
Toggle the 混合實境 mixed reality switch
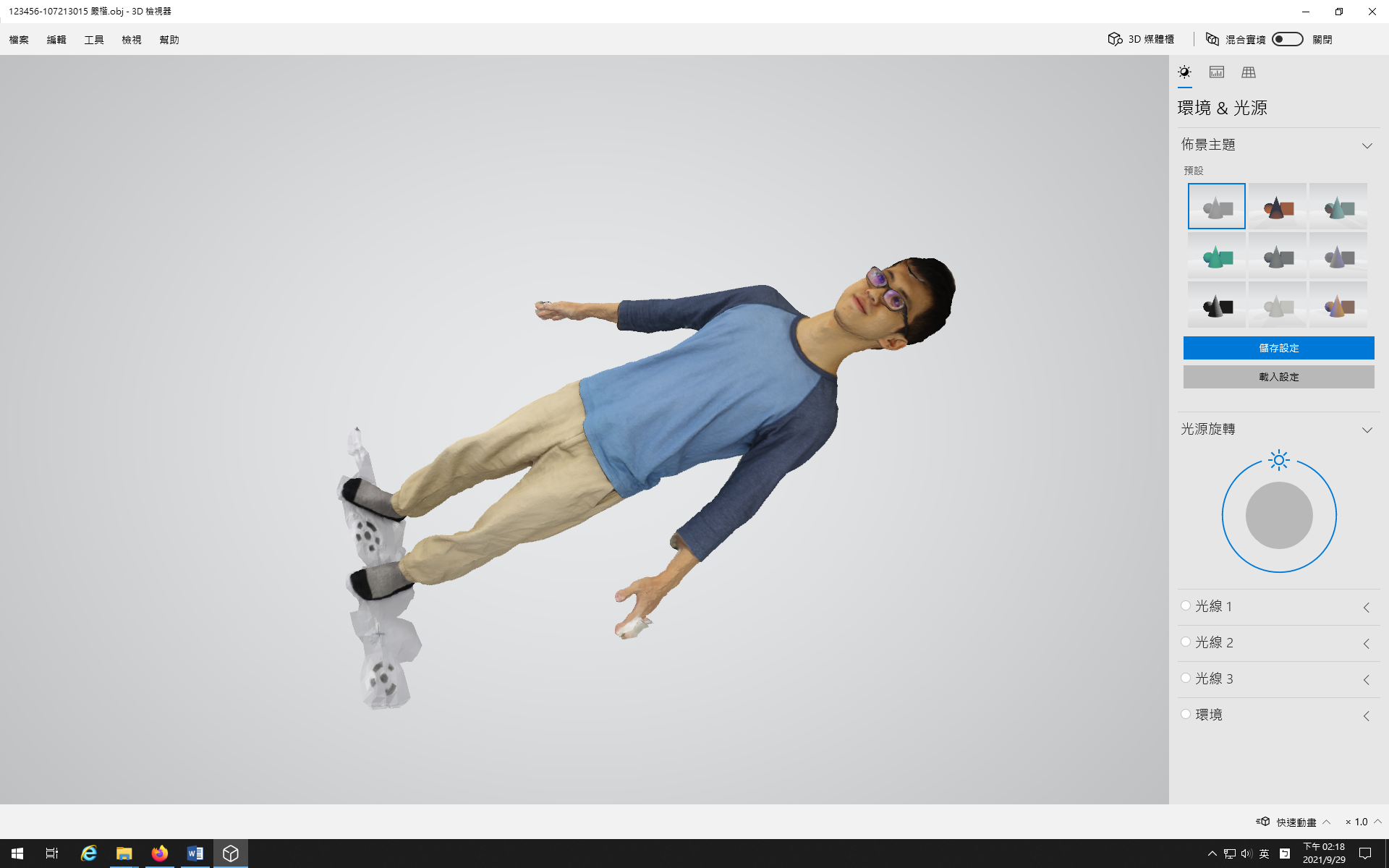[1287, 39]
